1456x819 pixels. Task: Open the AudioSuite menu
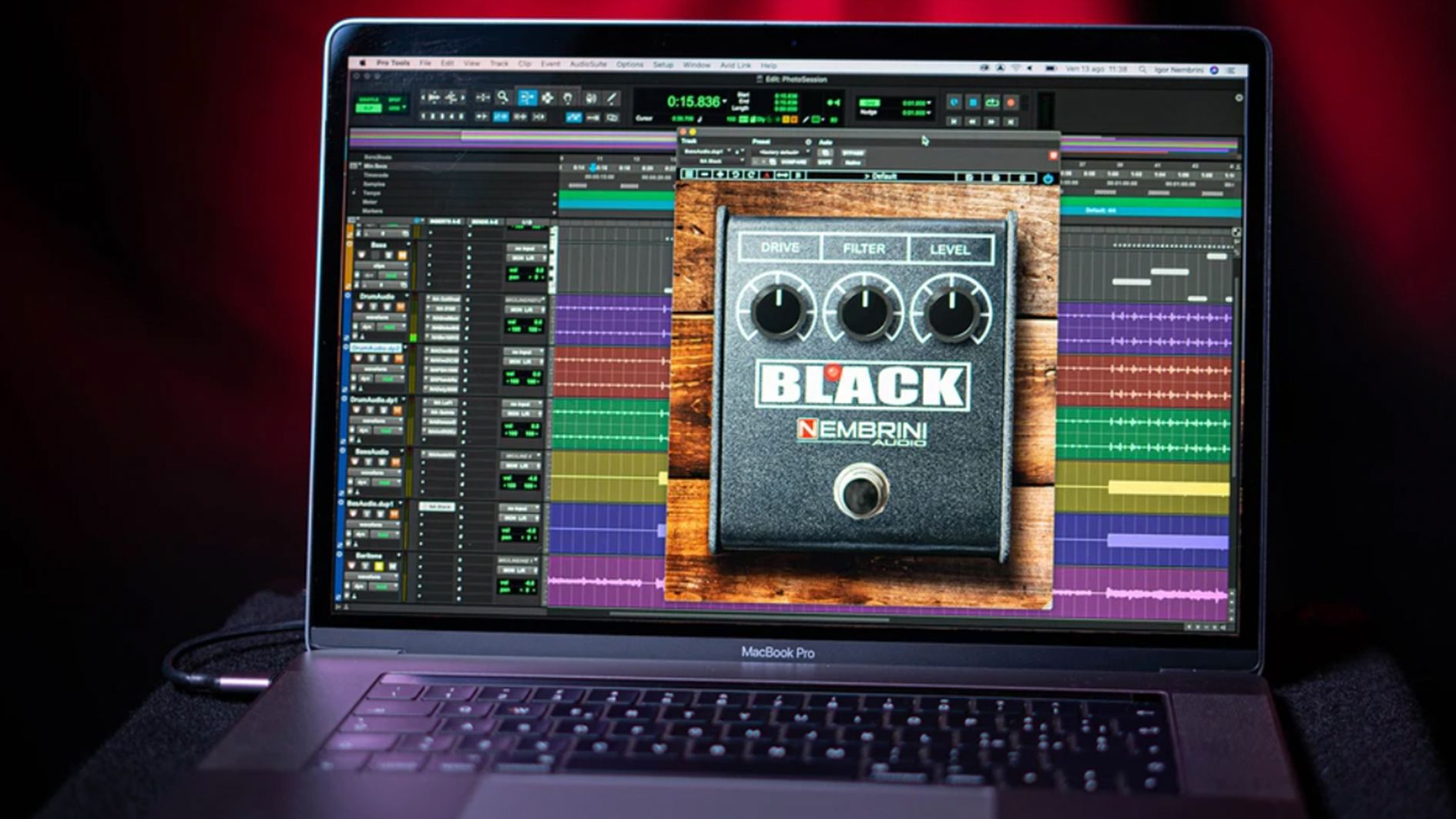pos(589,65)
